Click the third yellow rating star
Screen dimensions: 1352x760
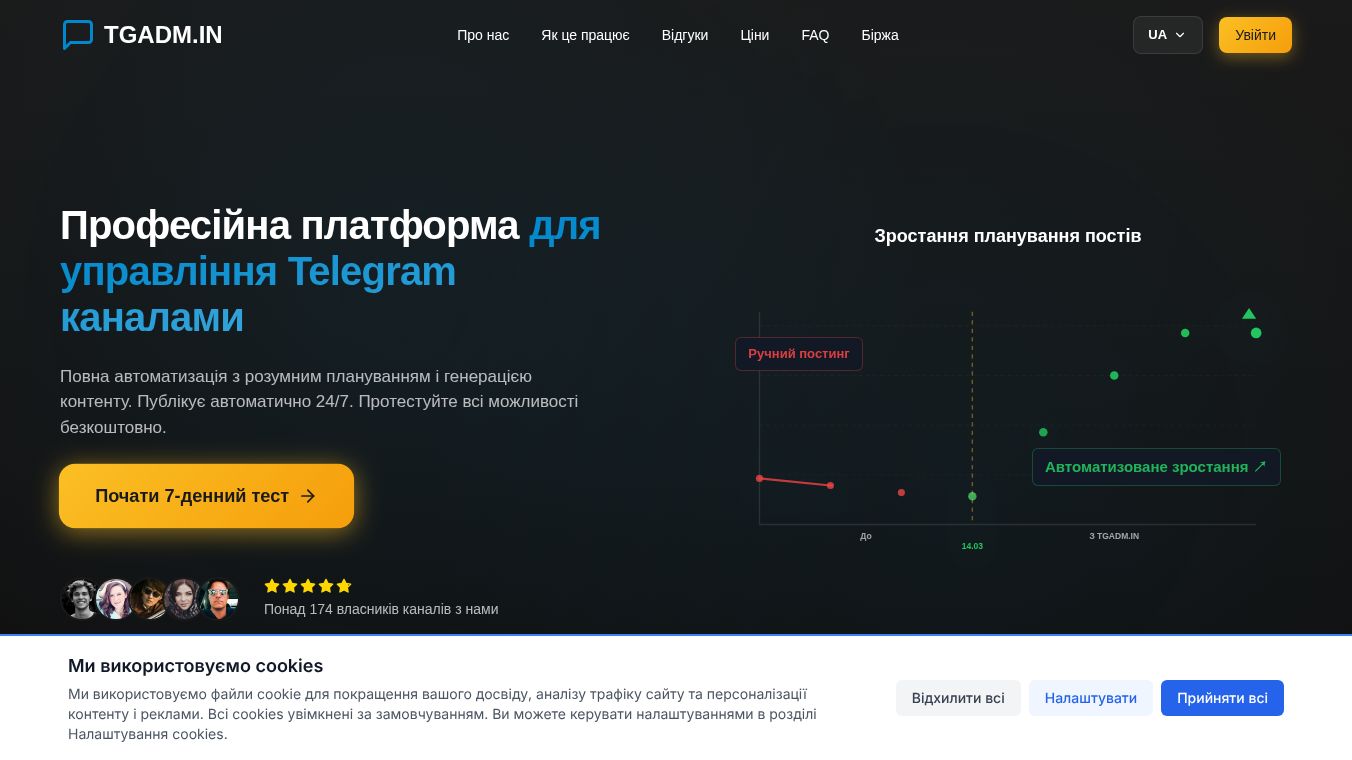tap(308, 586)
